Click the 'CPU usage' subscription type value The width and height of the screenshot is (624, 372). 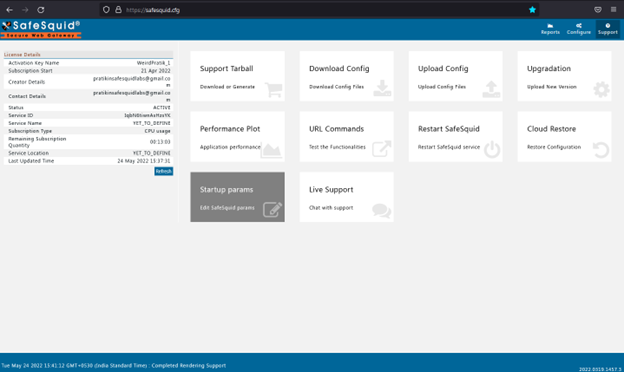[x=157, y=131]
